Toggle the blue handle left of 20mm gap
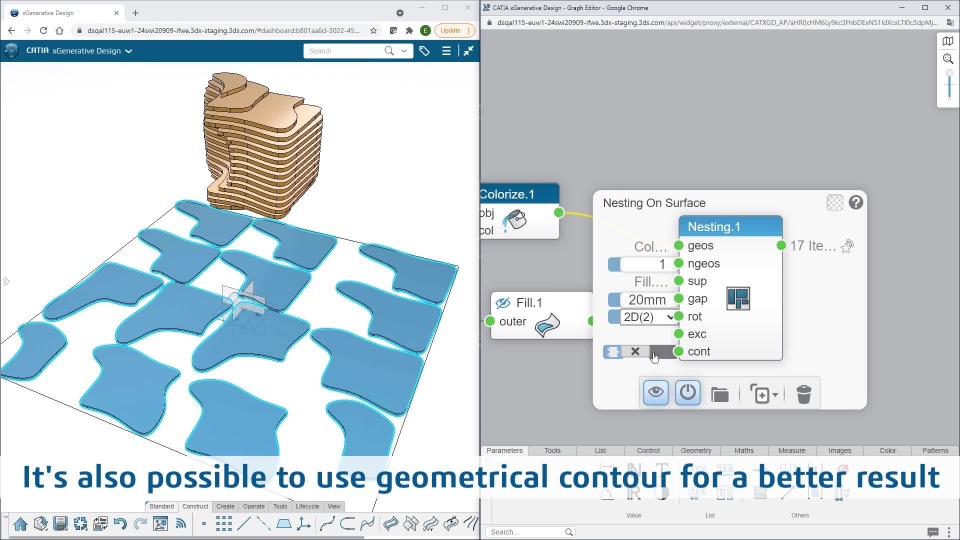Image resolution: width=960 pixels, height=540 pixels. click(x=614, y=299)
